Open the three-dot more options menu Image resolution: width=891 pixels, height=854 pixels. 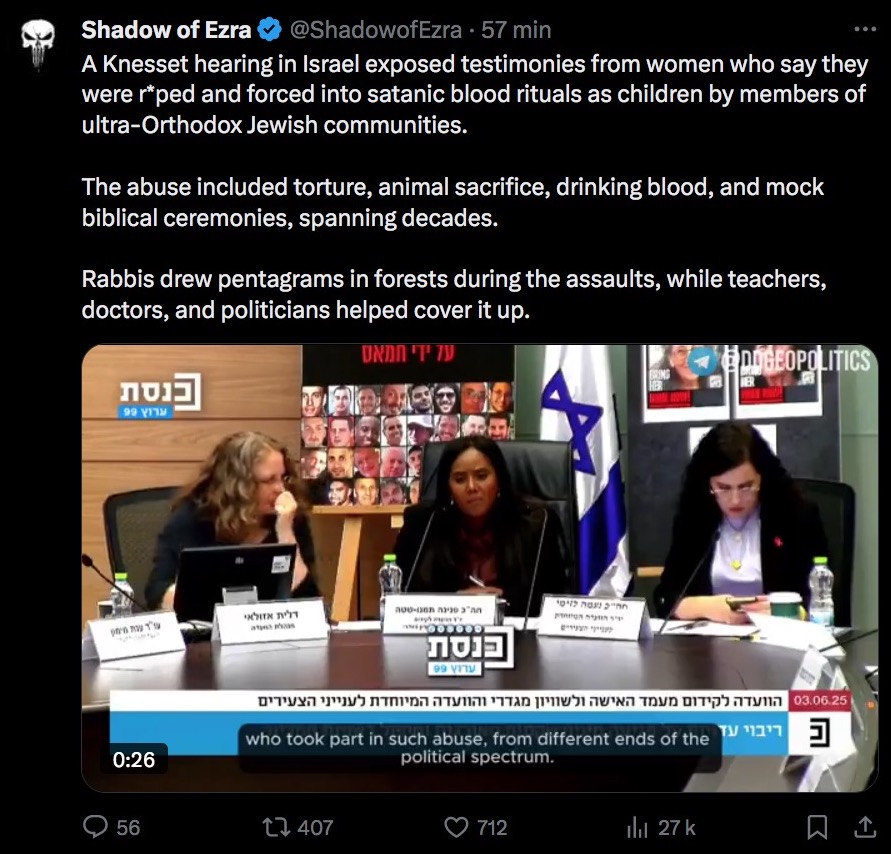tap(865, 30)
